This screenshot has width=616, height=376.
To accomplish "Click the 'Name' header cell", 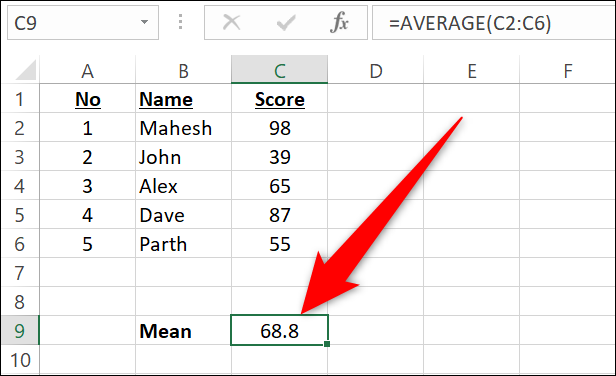I will point(183,98).
